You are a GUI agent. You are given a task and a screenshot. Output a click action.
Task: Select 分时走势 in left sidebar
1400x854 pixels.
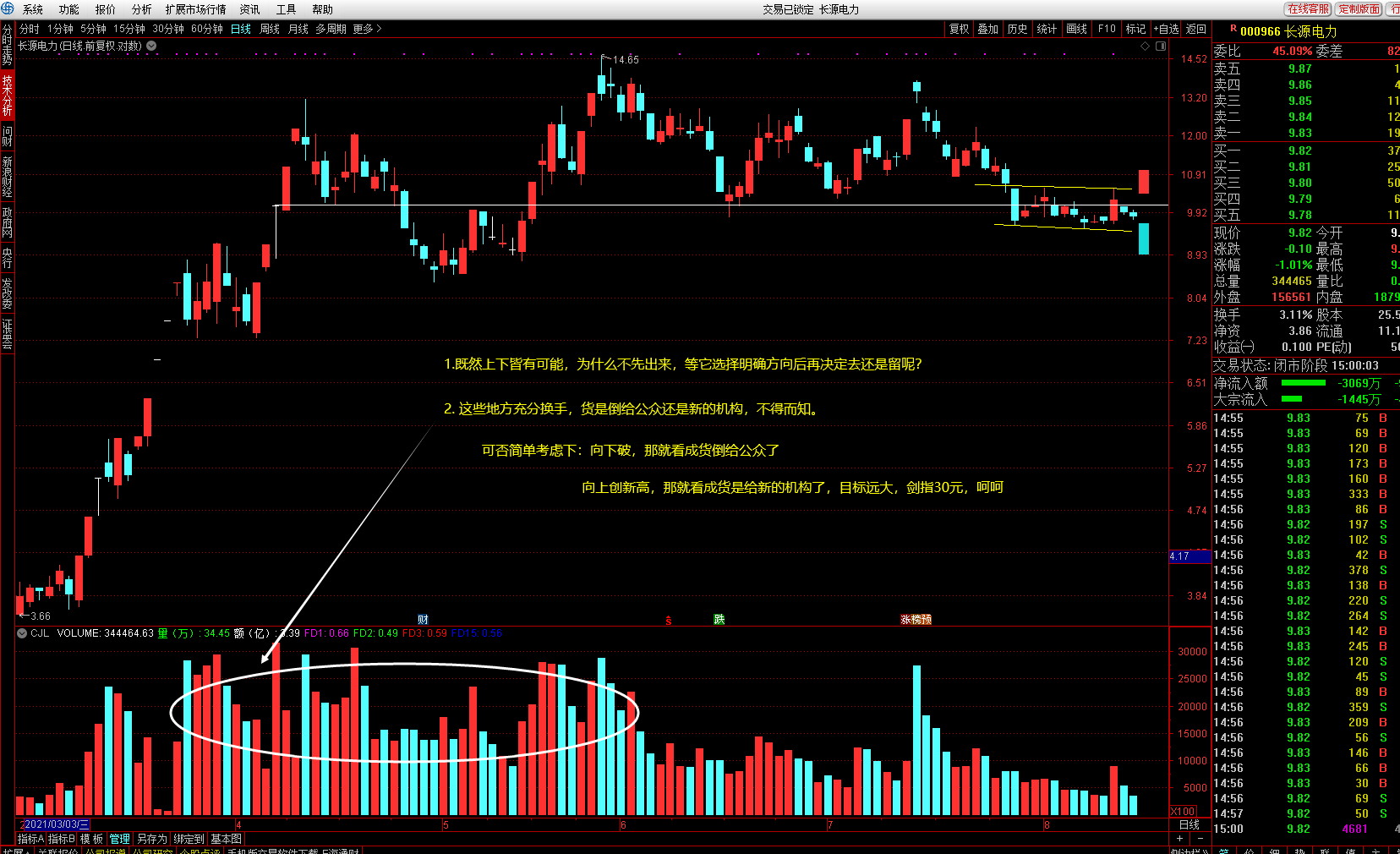click(x=7, y=45)
